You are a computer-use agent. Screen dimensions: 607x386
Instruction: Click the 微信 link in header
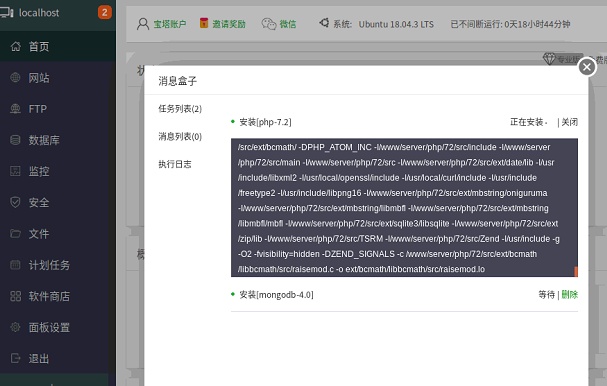click(x=288, y=24)
